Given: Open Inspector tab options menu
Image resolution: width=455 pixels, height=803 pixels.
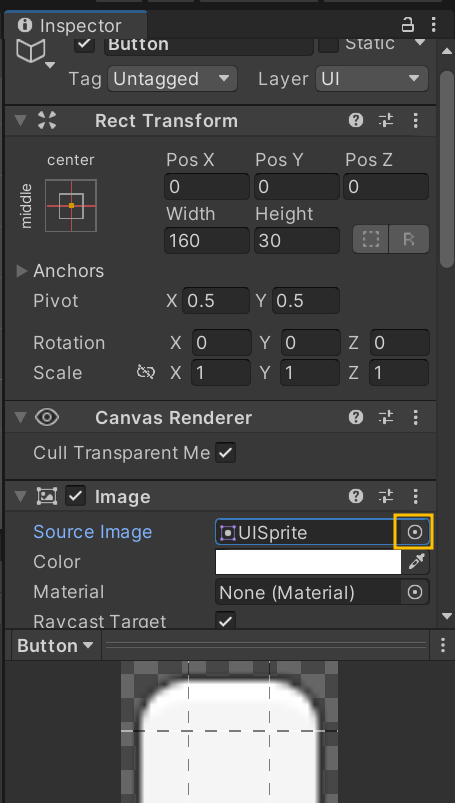Looking at the screenshot, I should (433, 25).
